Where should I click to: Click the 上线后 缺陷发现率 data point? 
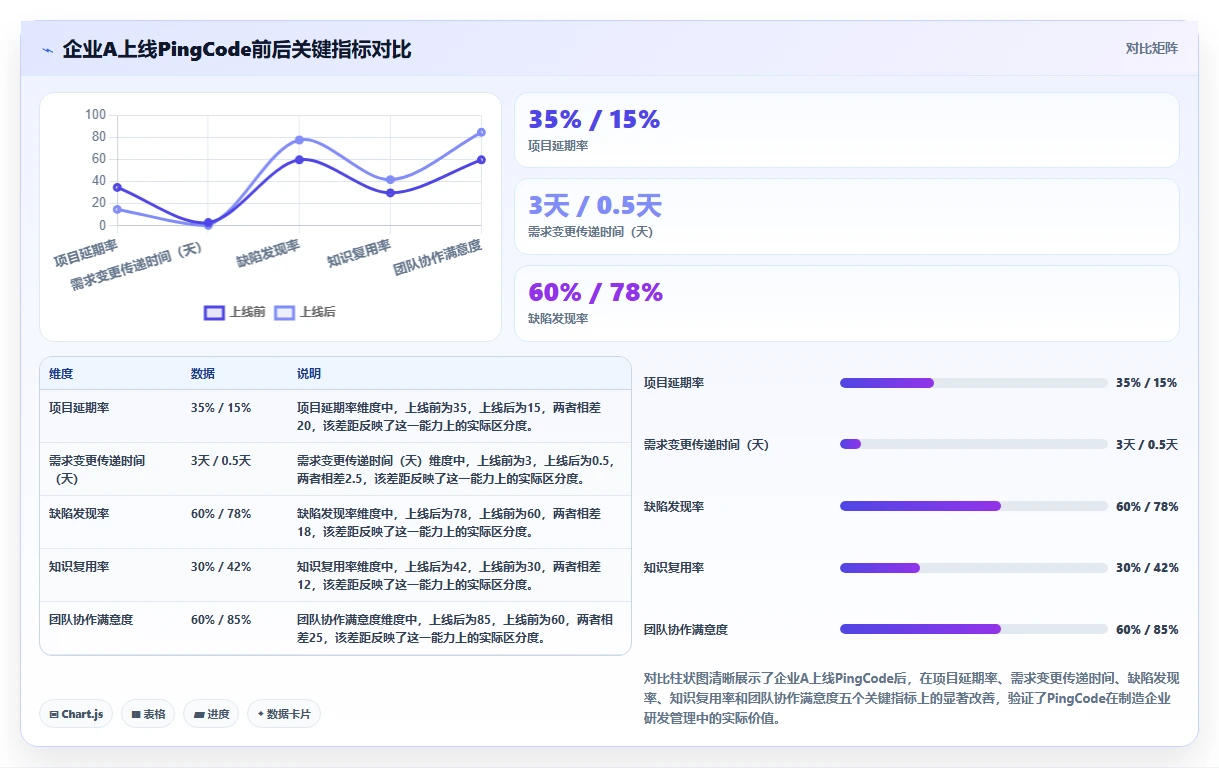299,140
